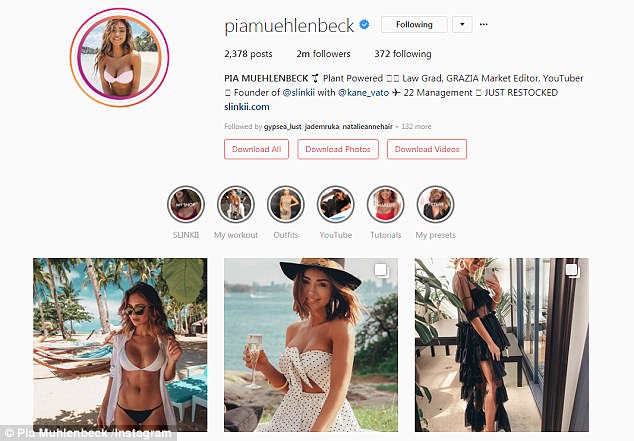Screen dimensions: 634x441
Task: Open the My presets highlight
Action: pyautogui.click(x=435, y=205)
